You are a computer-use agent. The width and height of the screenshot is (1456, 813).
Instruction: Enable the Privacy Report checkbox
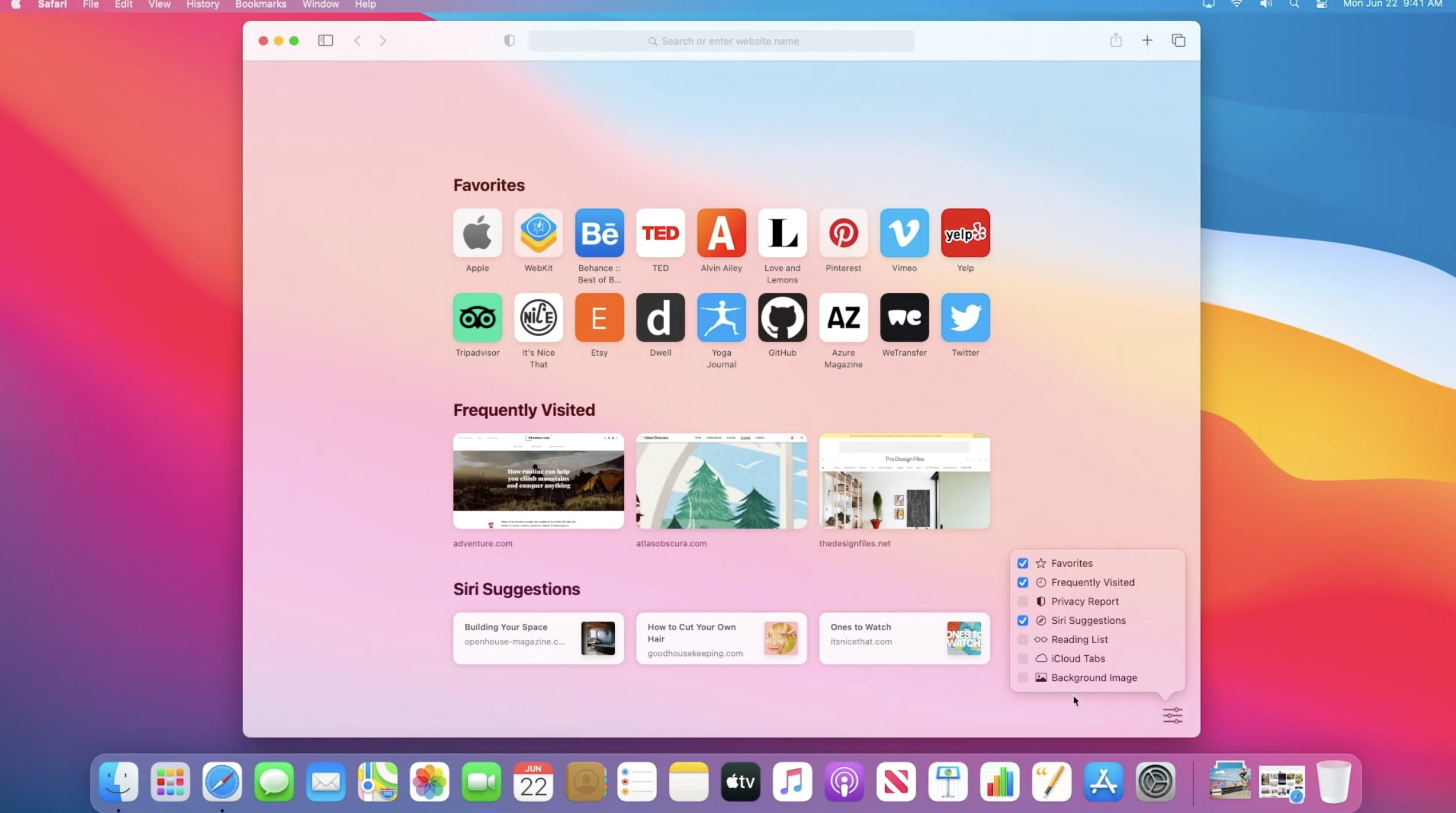tap(1023, 601)
